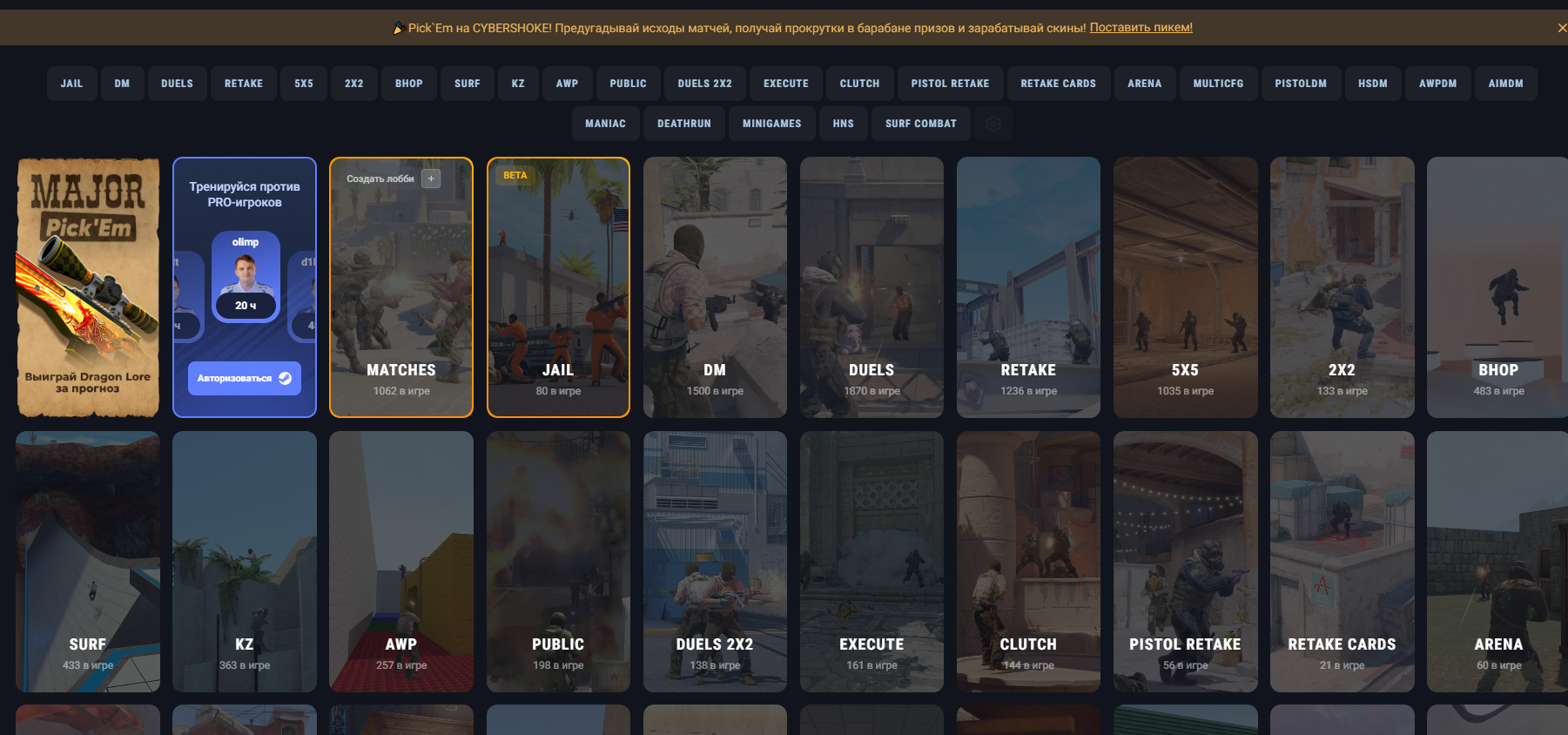
Task: Select the CLUTCH filter tab
Action: pyautogui.click(x=859, y=84)
